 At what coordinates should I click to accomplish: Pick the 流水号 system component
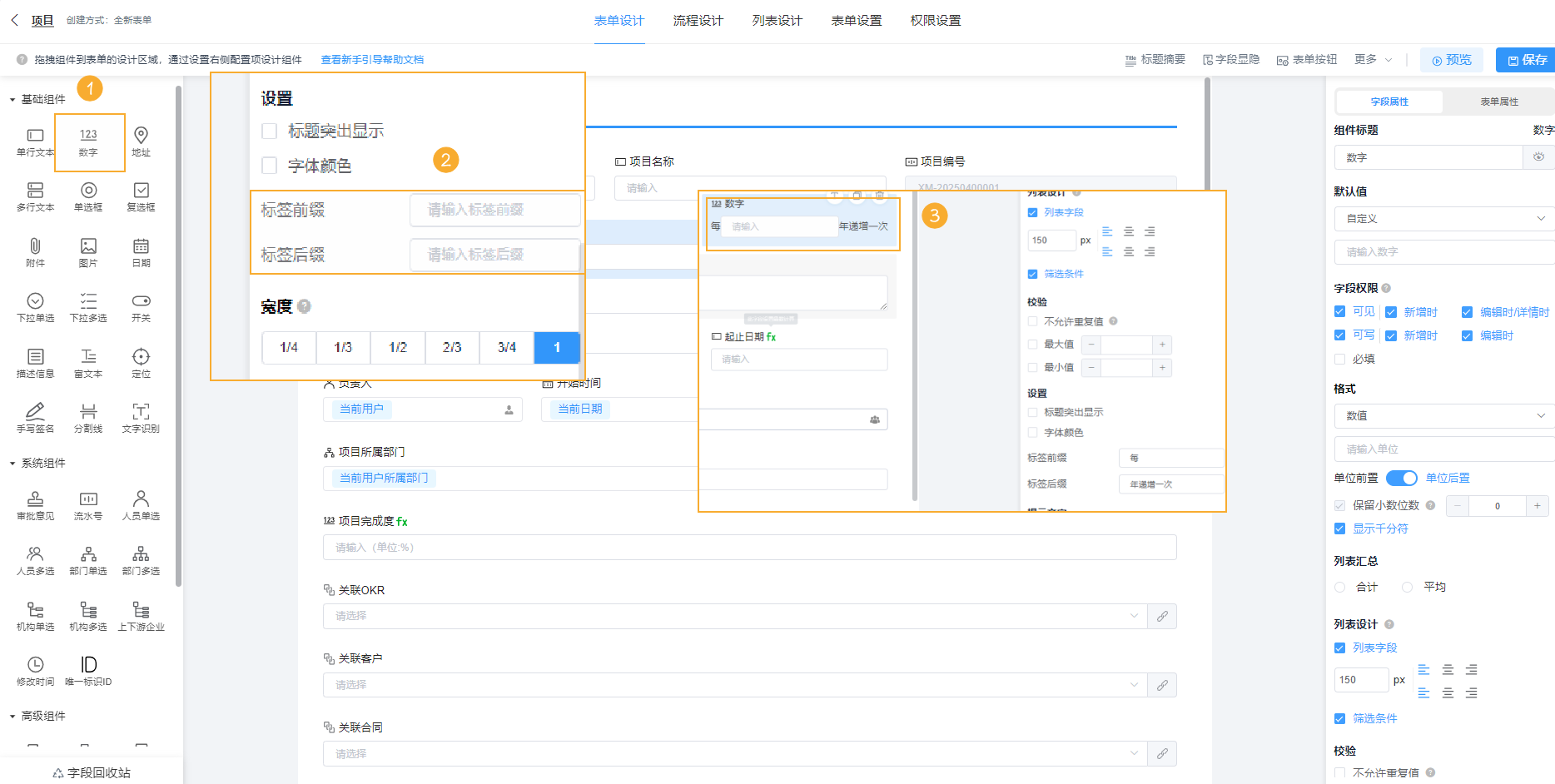point(87,504)
